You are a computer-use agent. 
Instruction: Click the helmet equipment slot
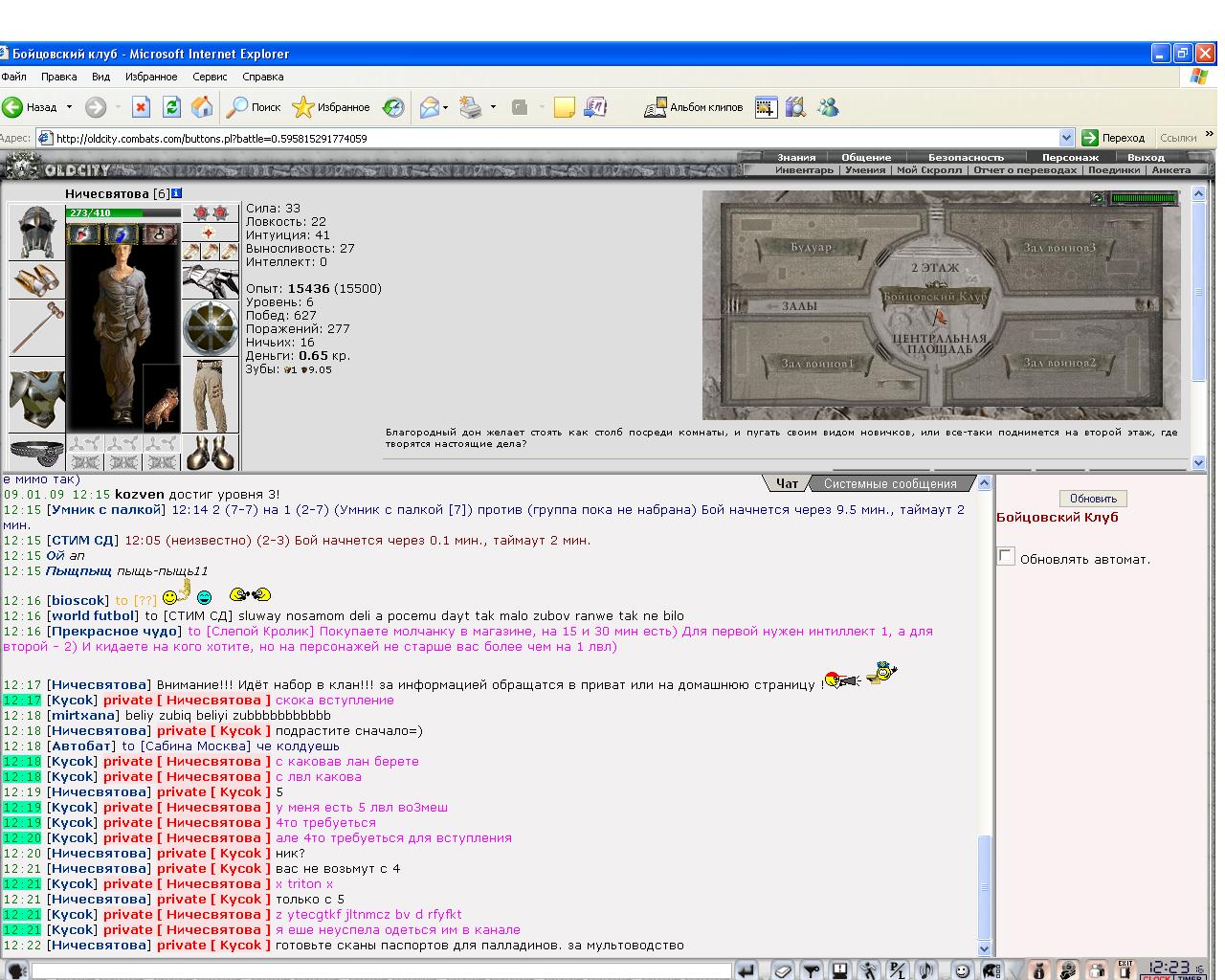[36, 233]
